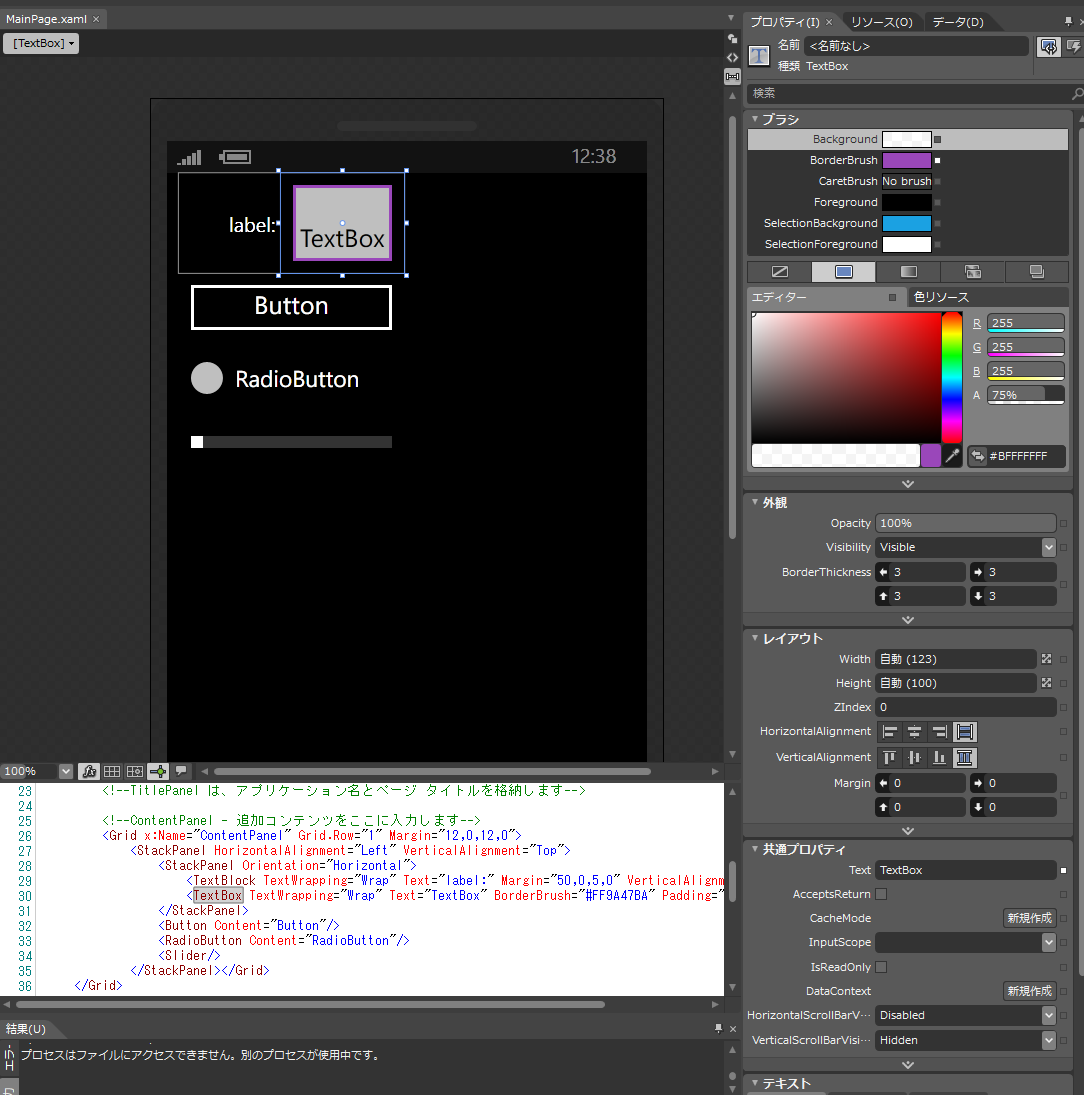This screenshot has height=1095, width=1084.
Task: Click RadioButton on the design canvas
Action: (275, 379)
